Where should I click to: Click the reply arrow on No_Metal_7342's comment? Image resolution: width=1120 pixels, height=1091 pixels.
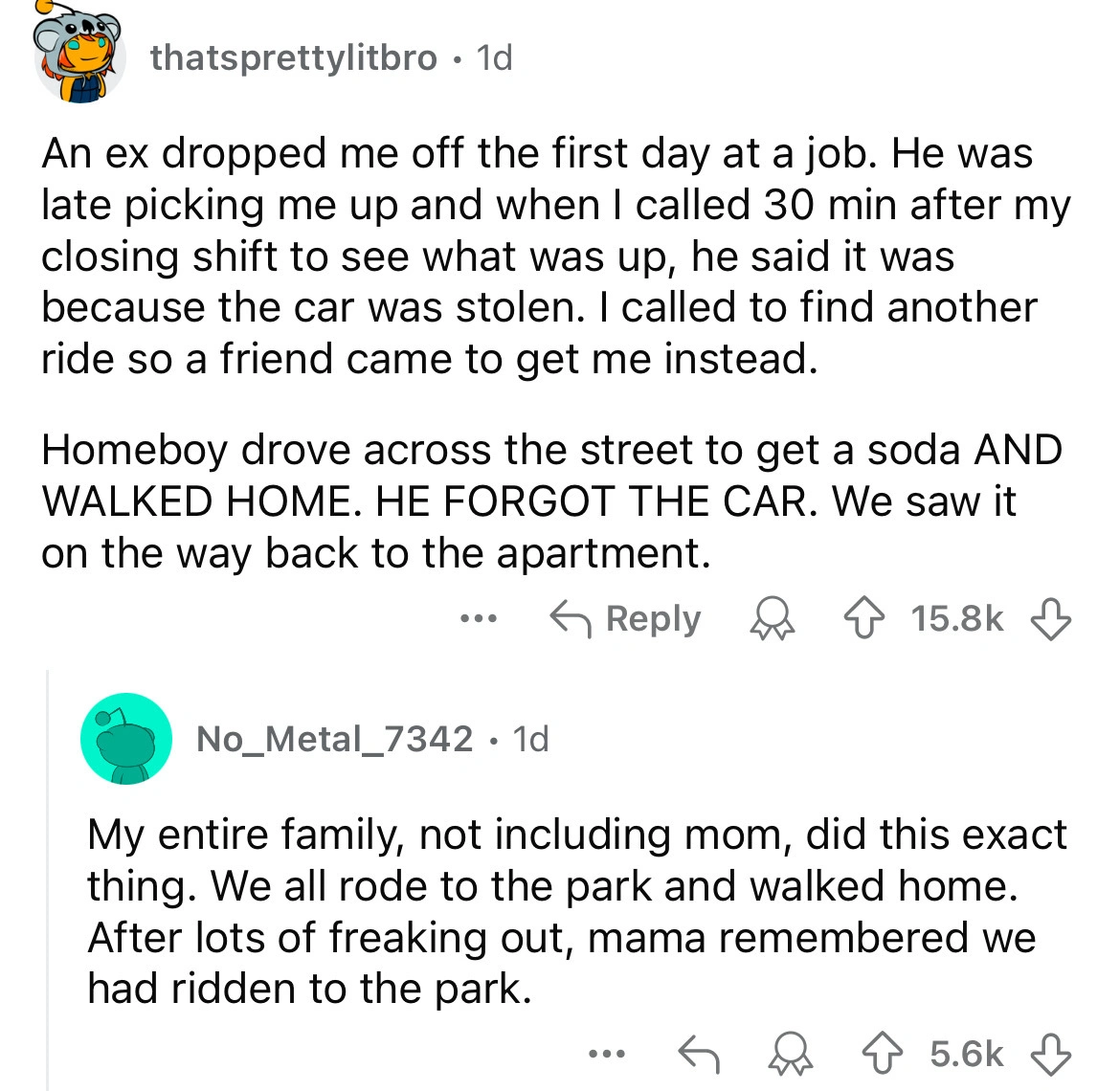coord(698,1054)
